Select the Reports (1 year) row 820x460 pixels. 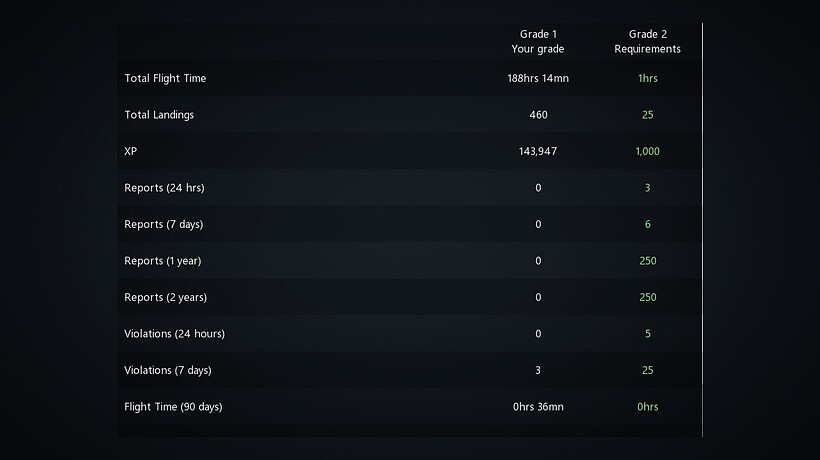tap(162, 261)
